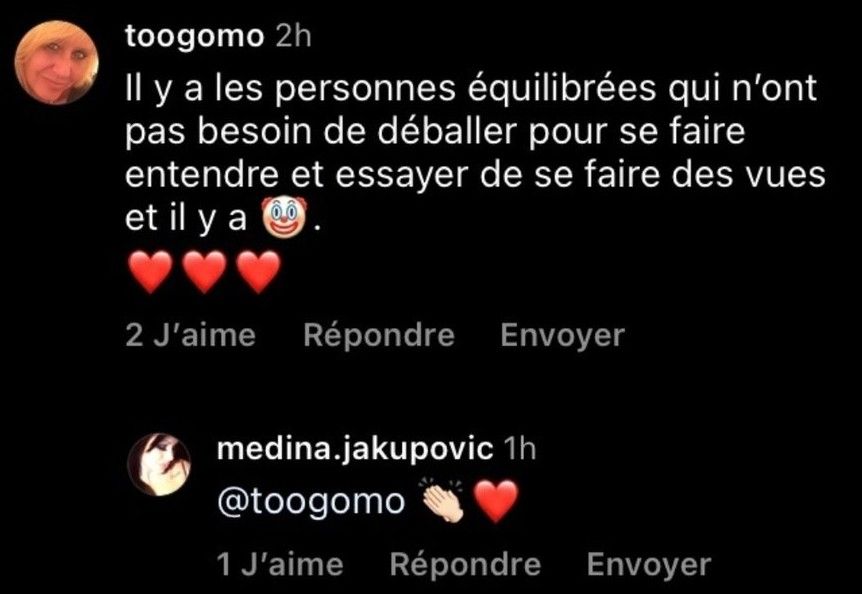Visit the medina.jakupovic username link
The image size is (862, 594).
point(355,450)
